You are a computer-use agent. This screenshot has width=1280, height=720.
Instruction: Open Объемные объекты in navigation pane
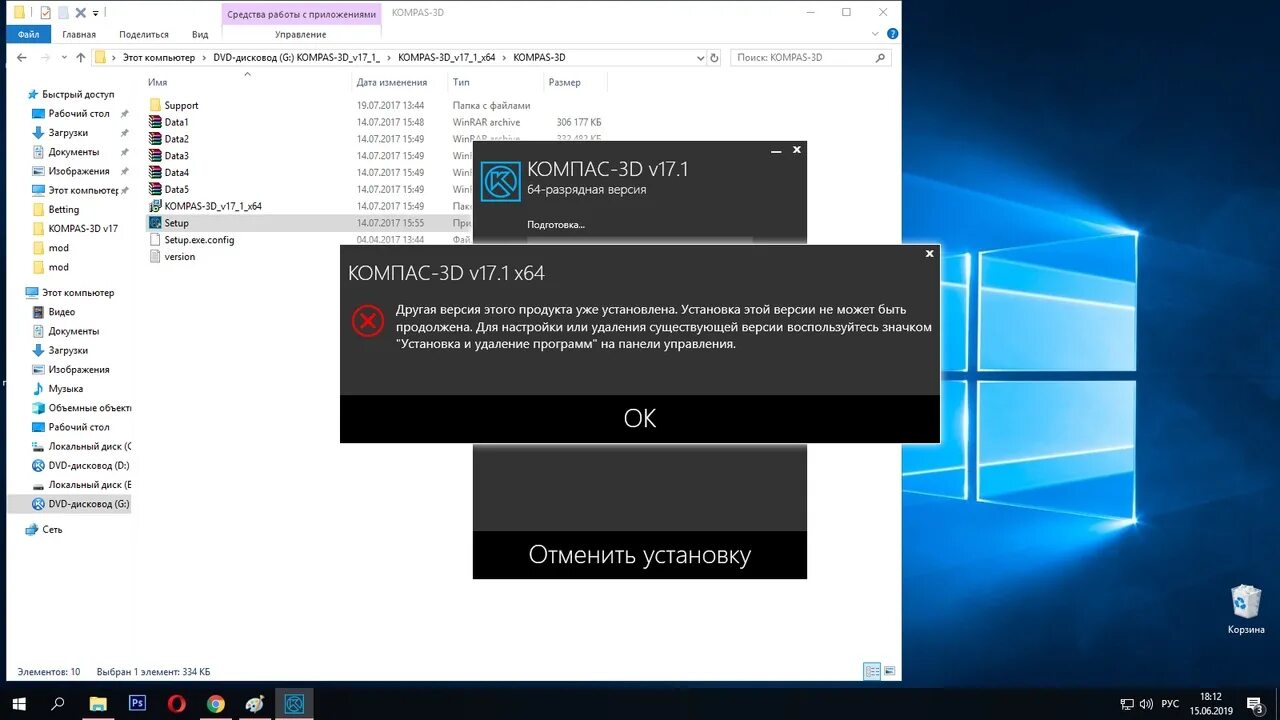point(89,407)
